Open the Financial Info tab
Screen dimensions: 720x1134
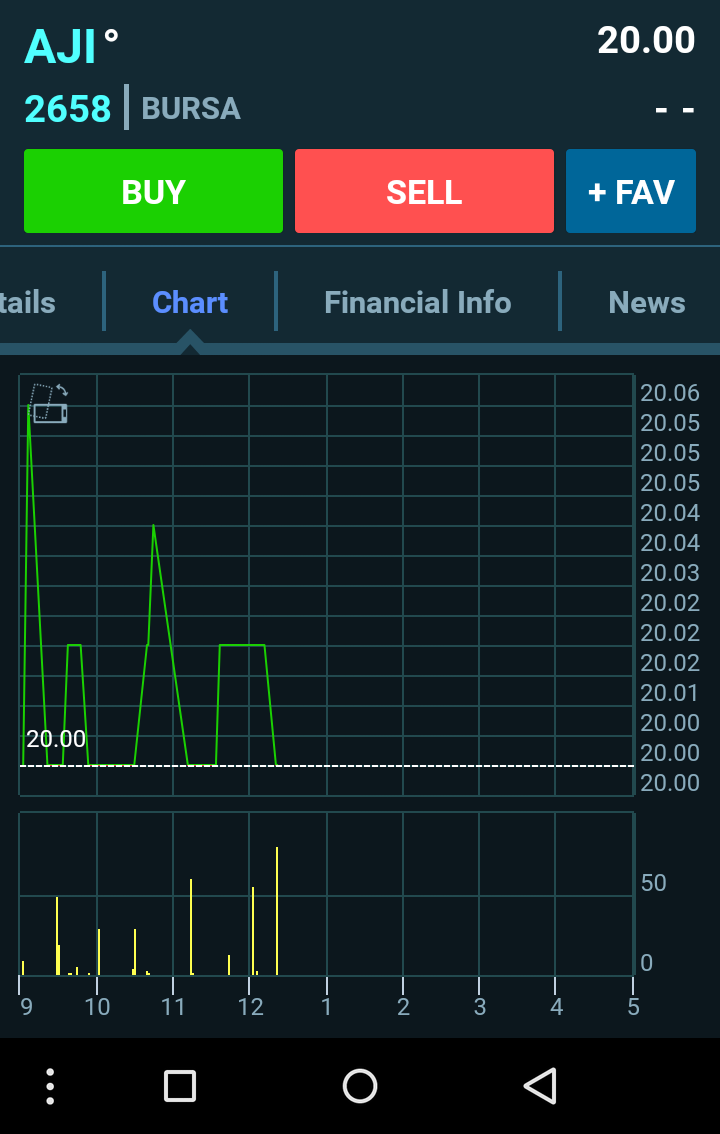coord(418,302)
